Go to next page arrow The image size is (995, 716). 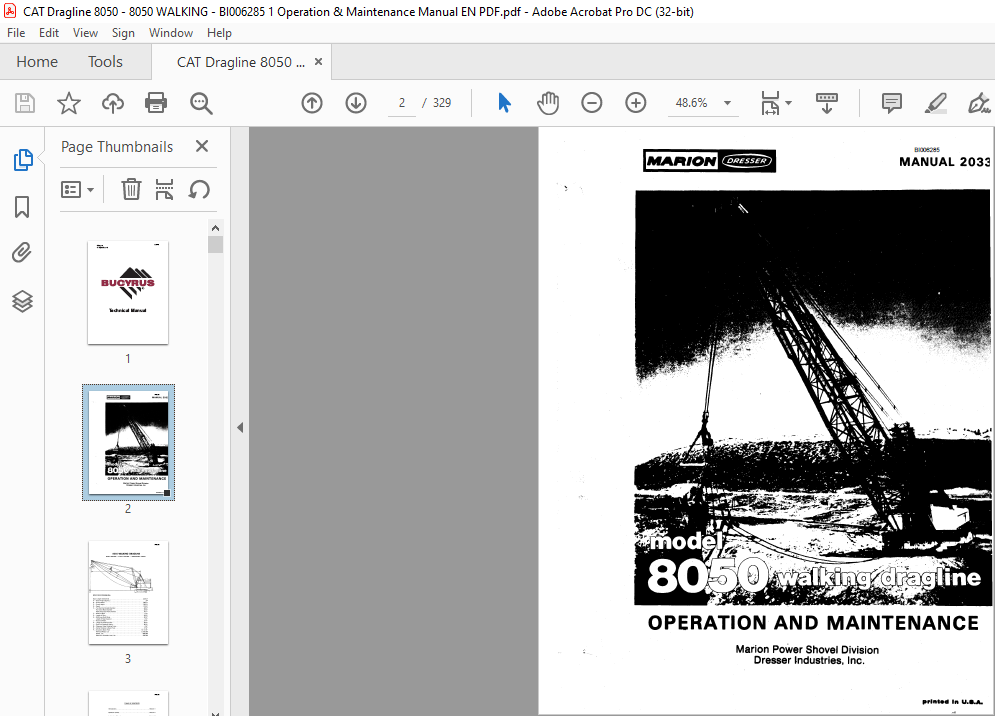point(356,103)
